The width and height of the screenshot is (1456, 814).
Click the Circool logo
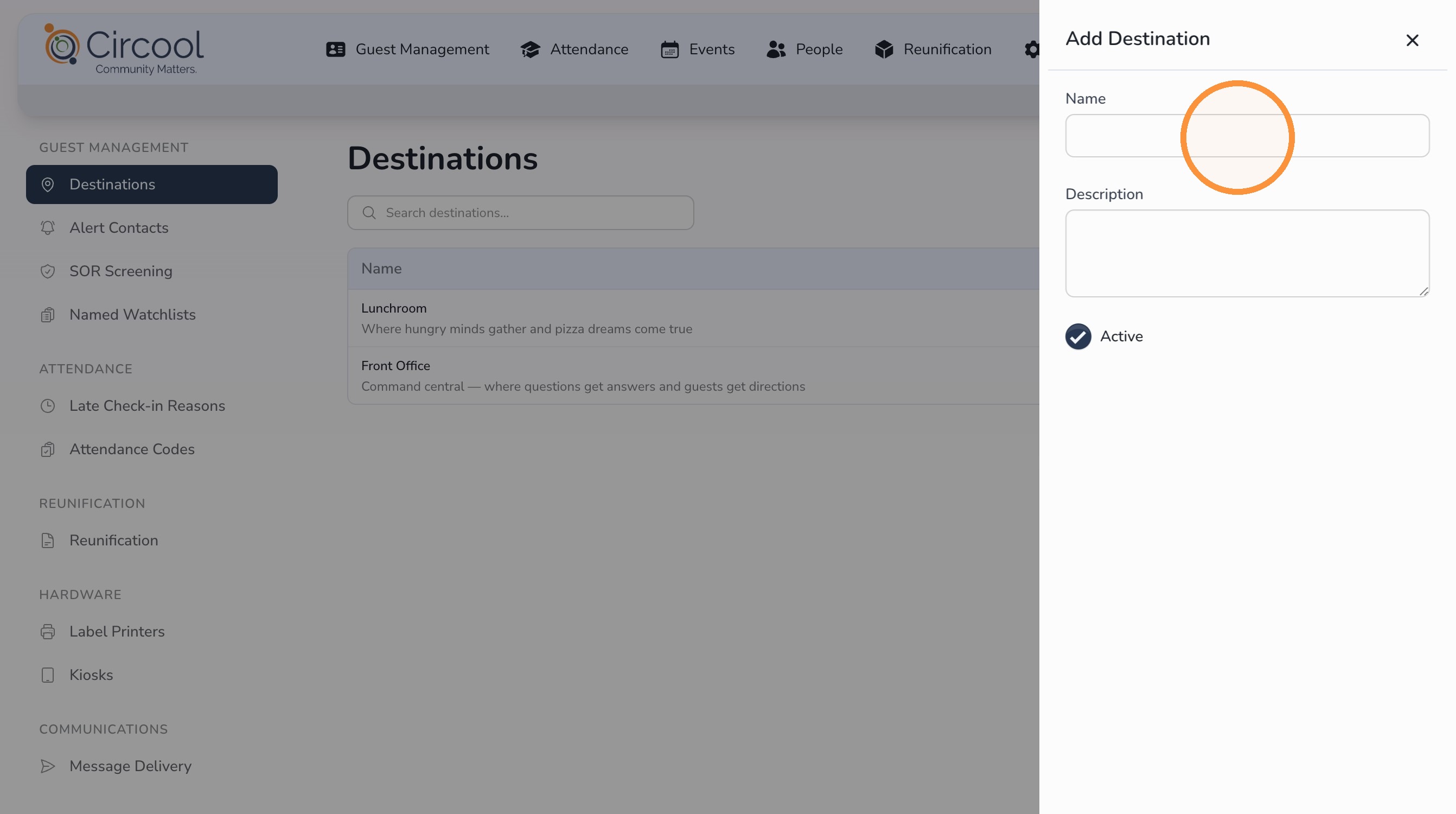click(124, 50)
